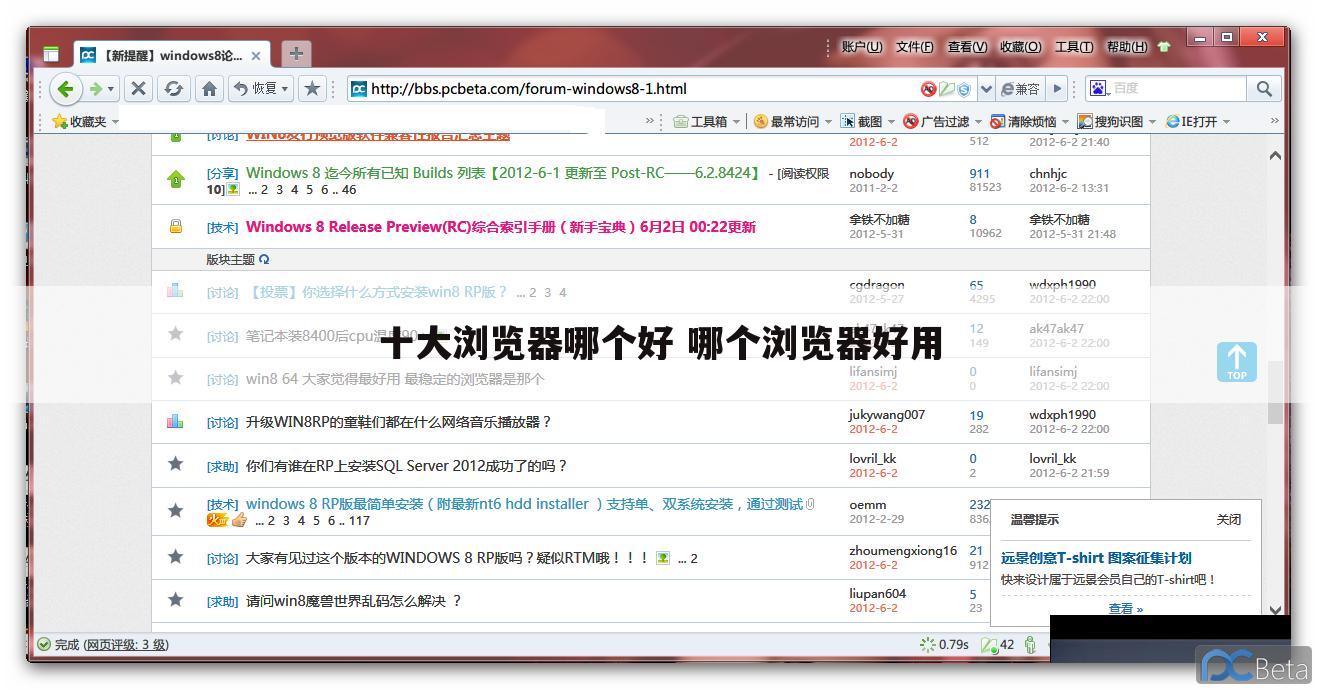Open the 工具(T) menu
The image size is (1318, 690).
pos(1073,47)
